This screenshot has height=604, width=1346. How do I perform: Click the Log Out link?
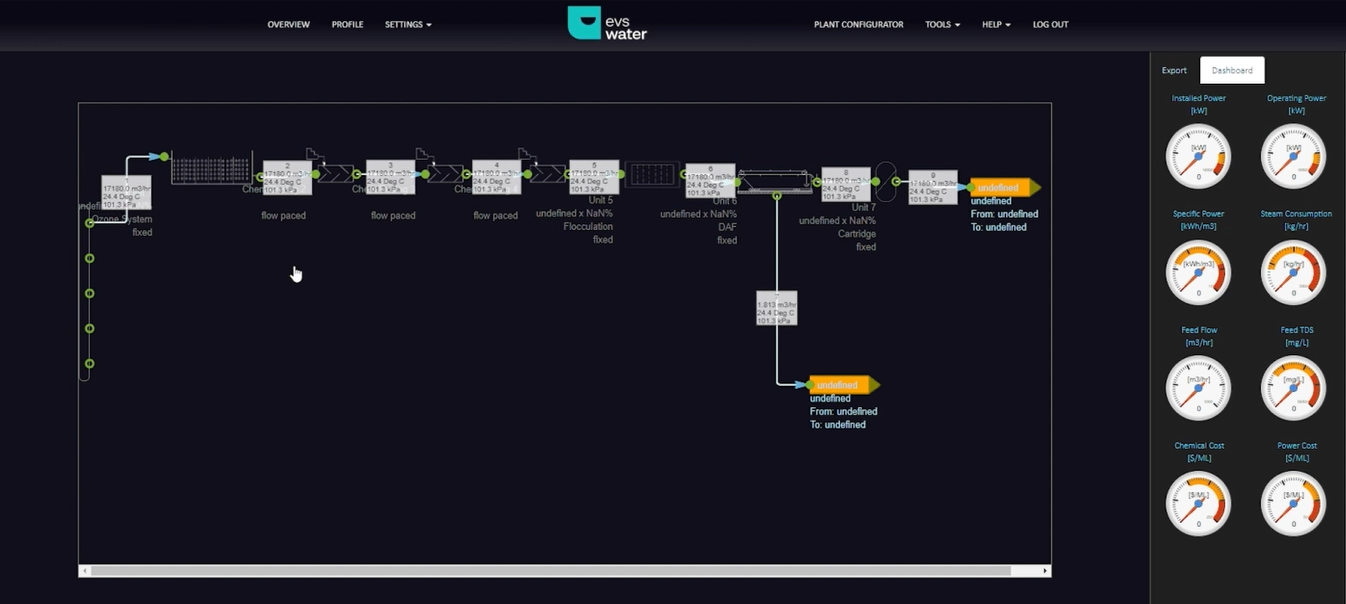1050,24
